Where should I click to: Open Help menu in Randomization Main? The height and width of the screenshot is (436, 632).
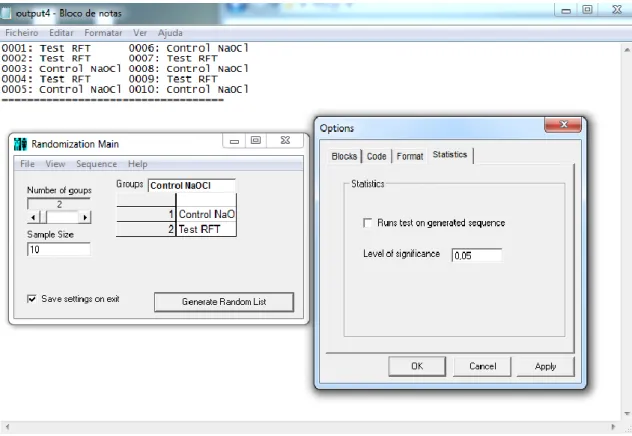(x=137, y=164)
